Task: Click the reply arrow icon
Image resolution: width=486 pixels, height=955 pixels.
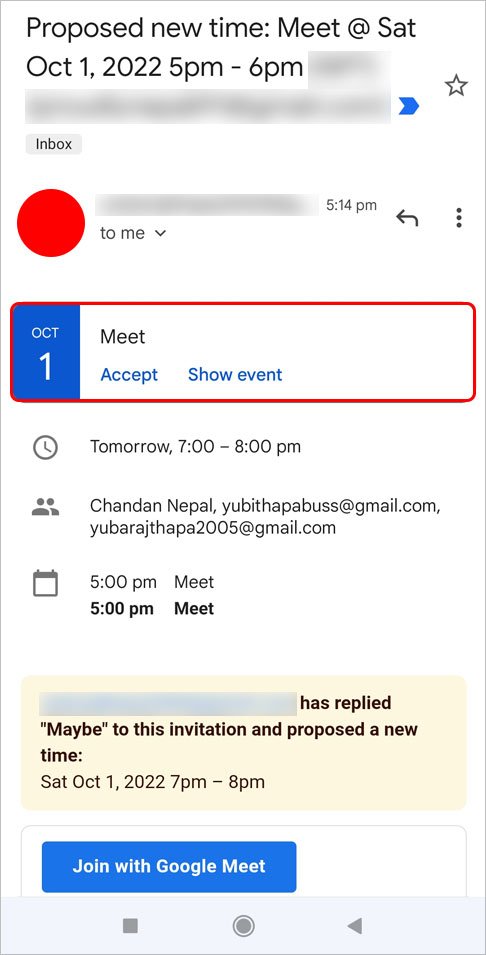Action: coord(407,217)
